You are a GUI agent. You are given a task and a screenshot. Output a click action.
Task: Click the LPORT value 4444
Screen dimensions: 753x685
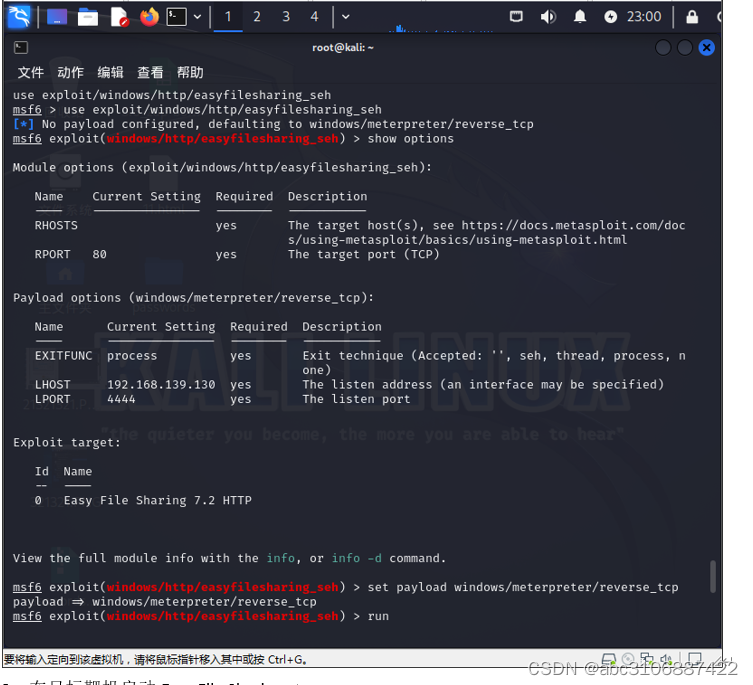pos(121,399)
